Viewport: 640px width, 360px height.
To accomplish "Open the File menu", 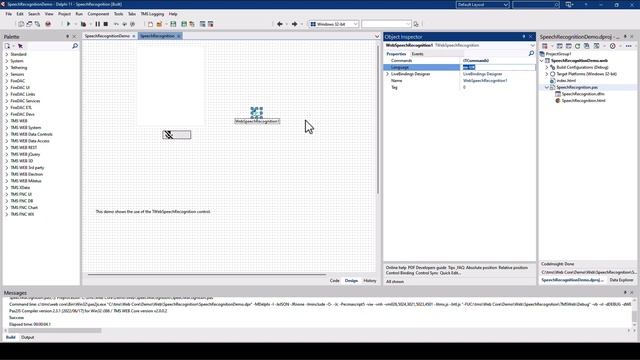I will (x=9, y=14).
